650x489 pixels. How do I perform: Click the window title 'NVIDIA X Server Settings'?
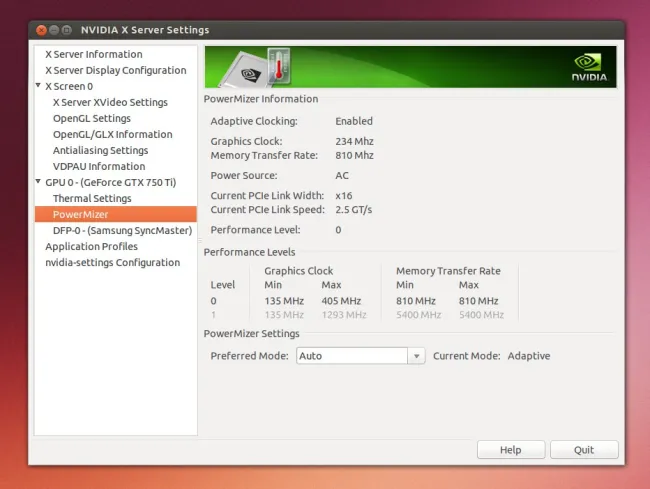click(145, 30)
